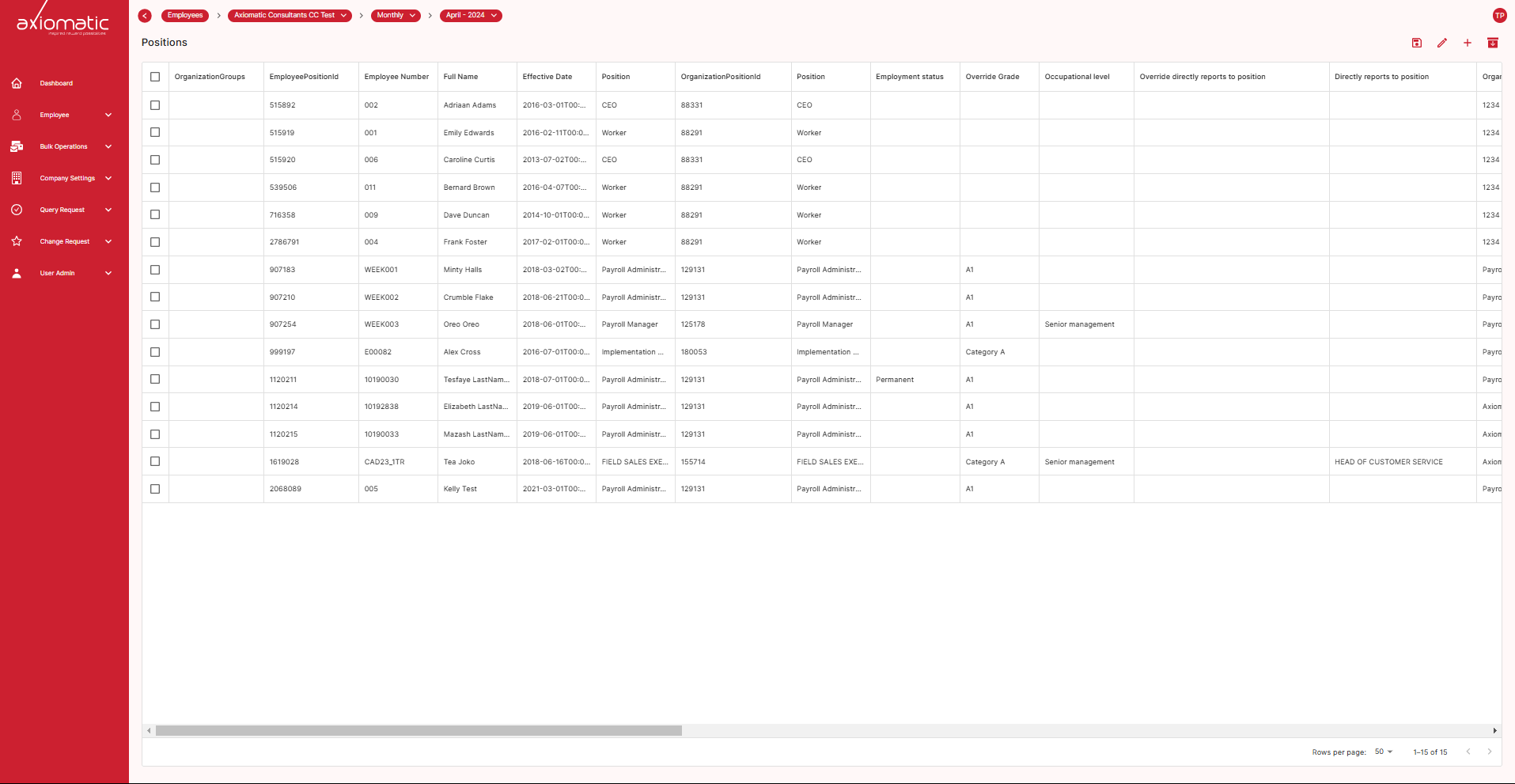Click the horizontal scrollbar thumb

[x=419, y=731]
